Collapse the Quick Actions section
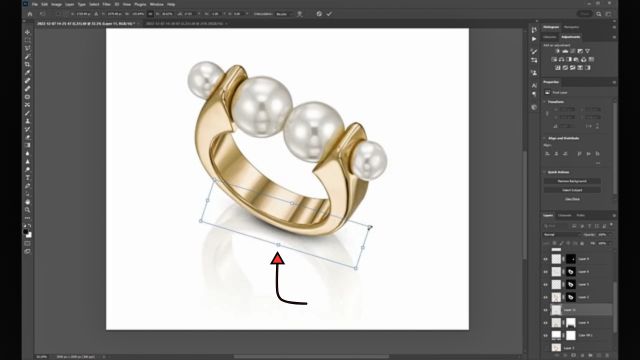The image size is (640, 360). click(x=545, y=172)
